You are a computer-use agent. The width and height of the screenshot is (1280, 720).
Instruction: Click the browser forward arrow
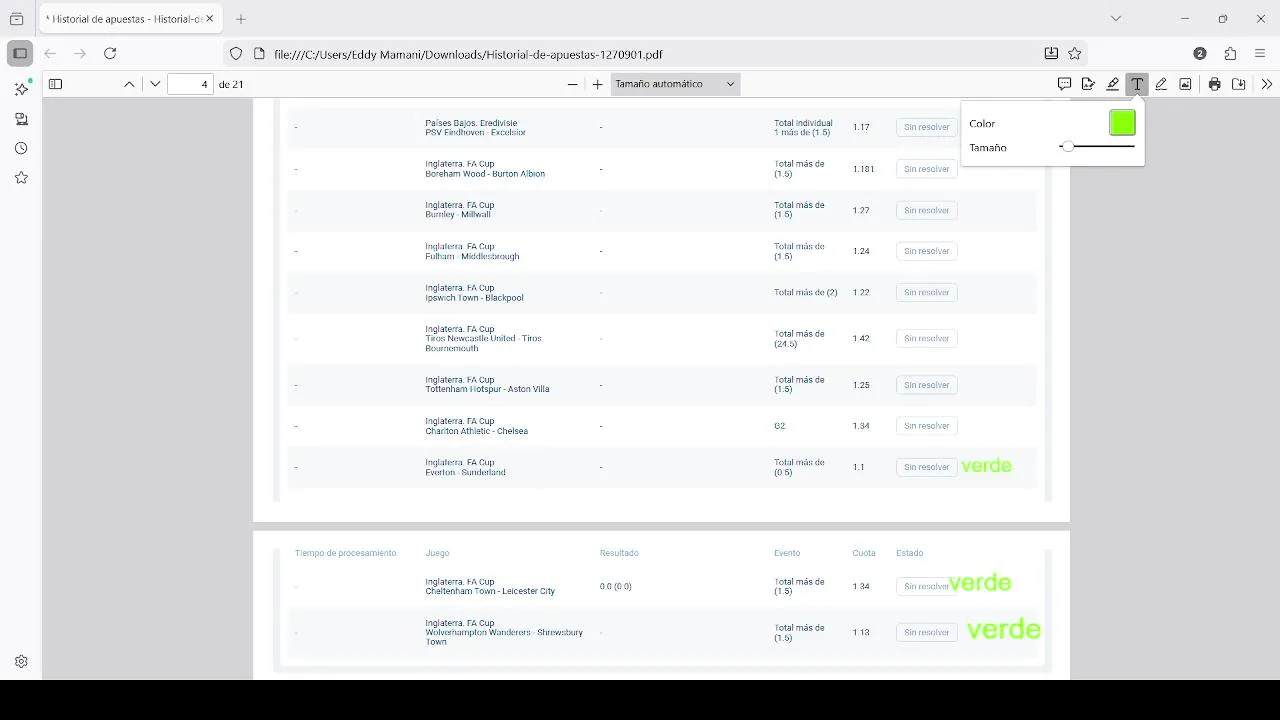pyautogui.click(x=80, y=53)
